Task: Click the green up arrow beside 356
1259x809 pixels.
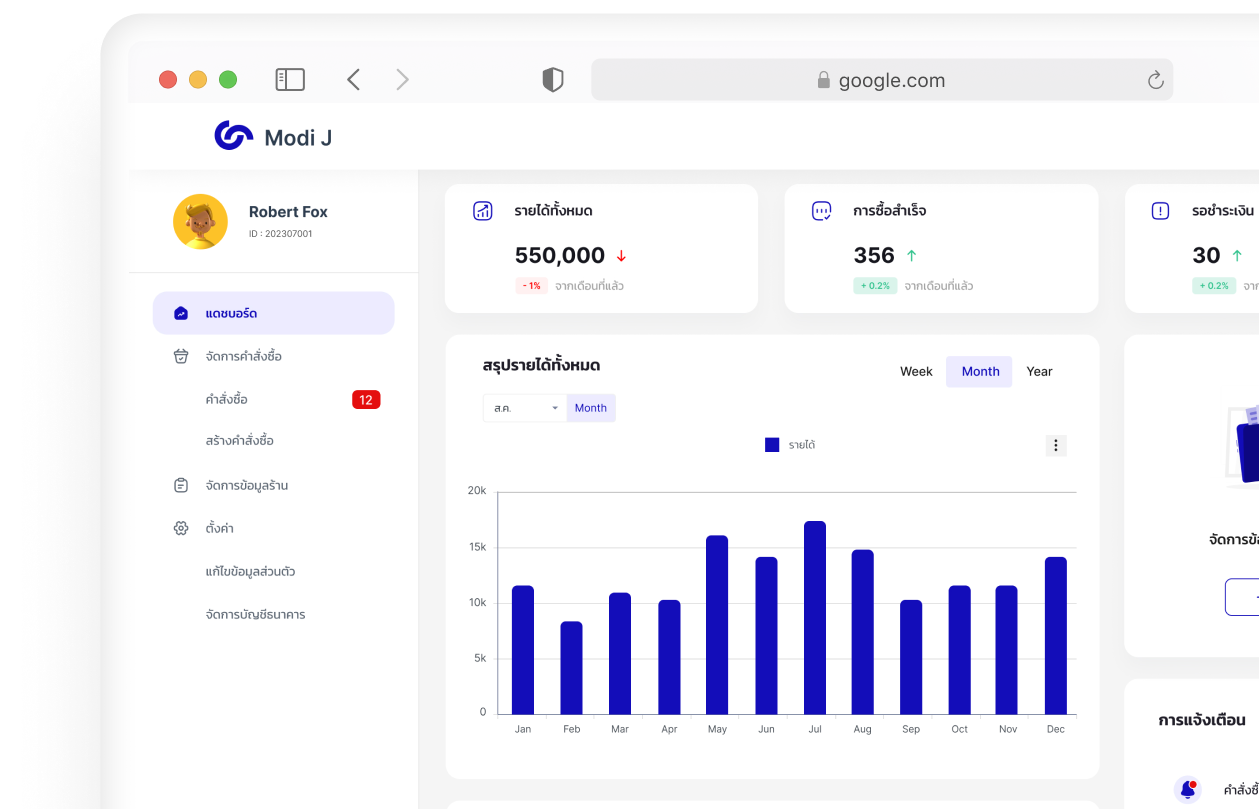Action: click(911, 256)
